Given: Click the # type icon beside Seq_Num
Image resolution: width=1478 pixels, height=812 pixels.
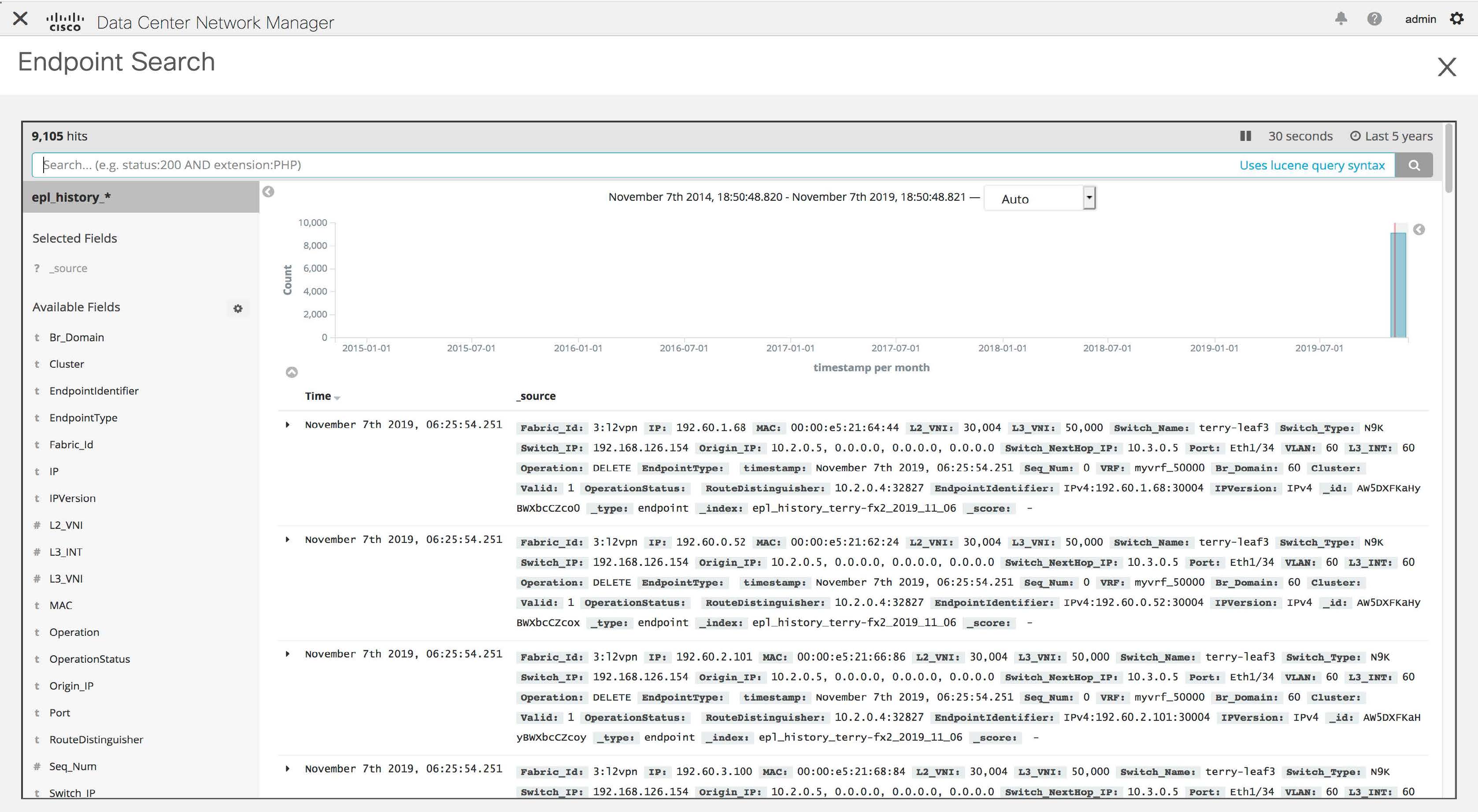Looking at the screenshot, I should 37,767.
